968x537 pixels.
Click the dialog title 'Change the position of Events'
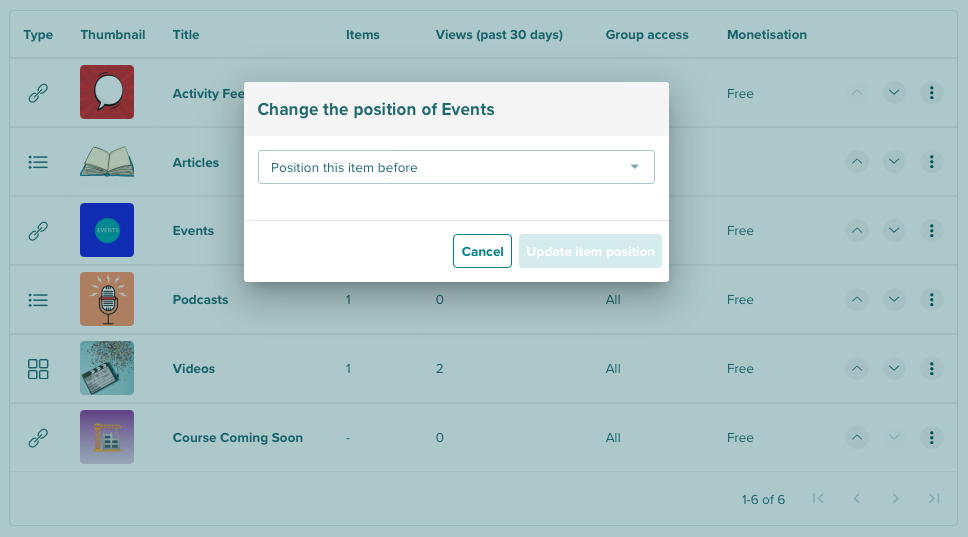[376, 109]
